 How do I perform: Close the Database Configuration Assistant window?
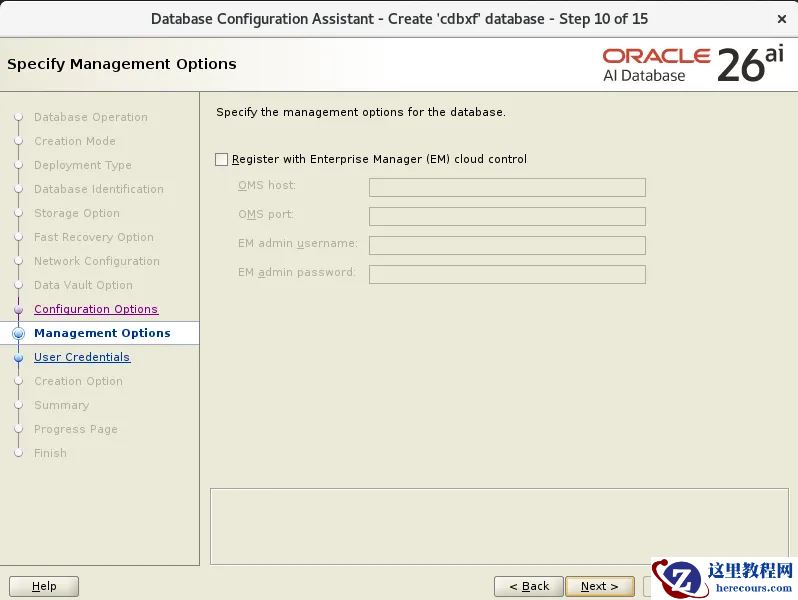coord(782,19)
